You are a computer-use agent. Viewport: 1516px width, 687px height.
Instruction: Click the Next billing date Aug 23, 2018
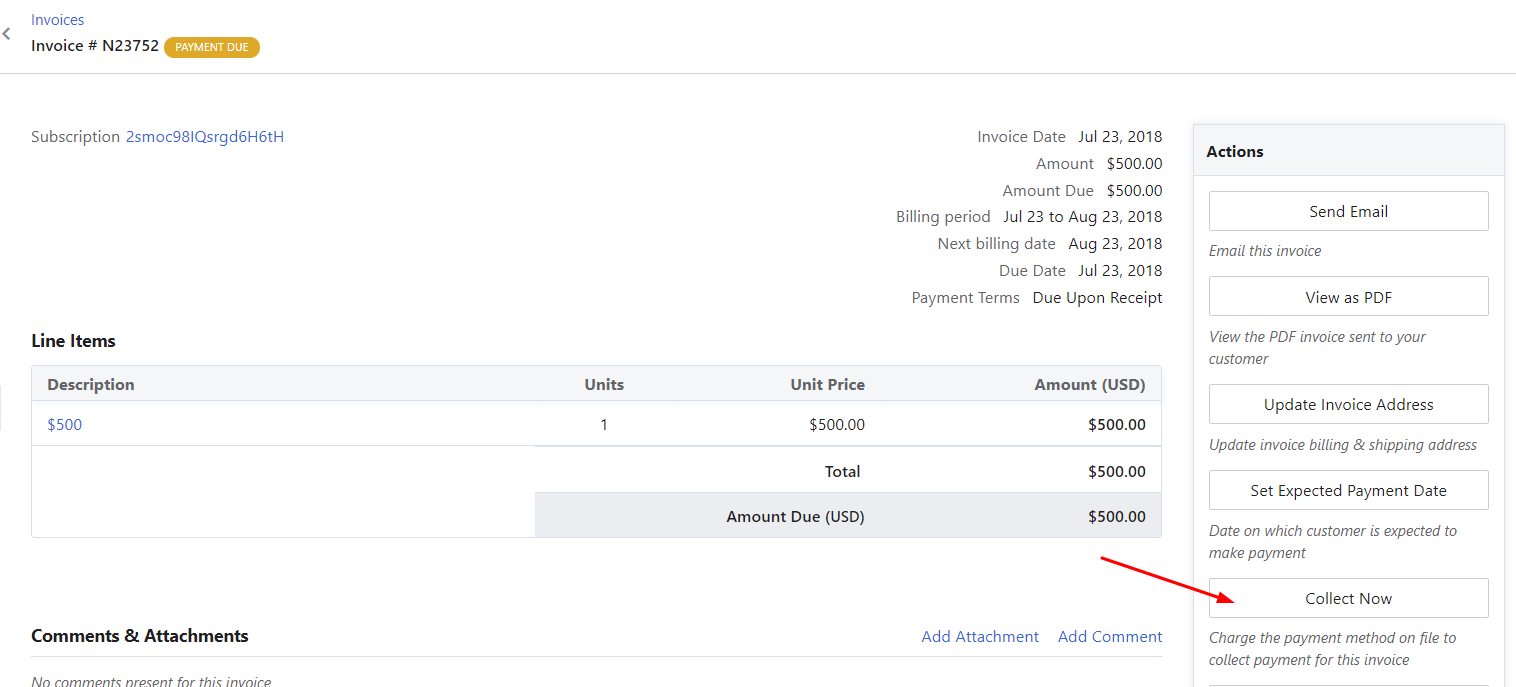point(1115,244)
